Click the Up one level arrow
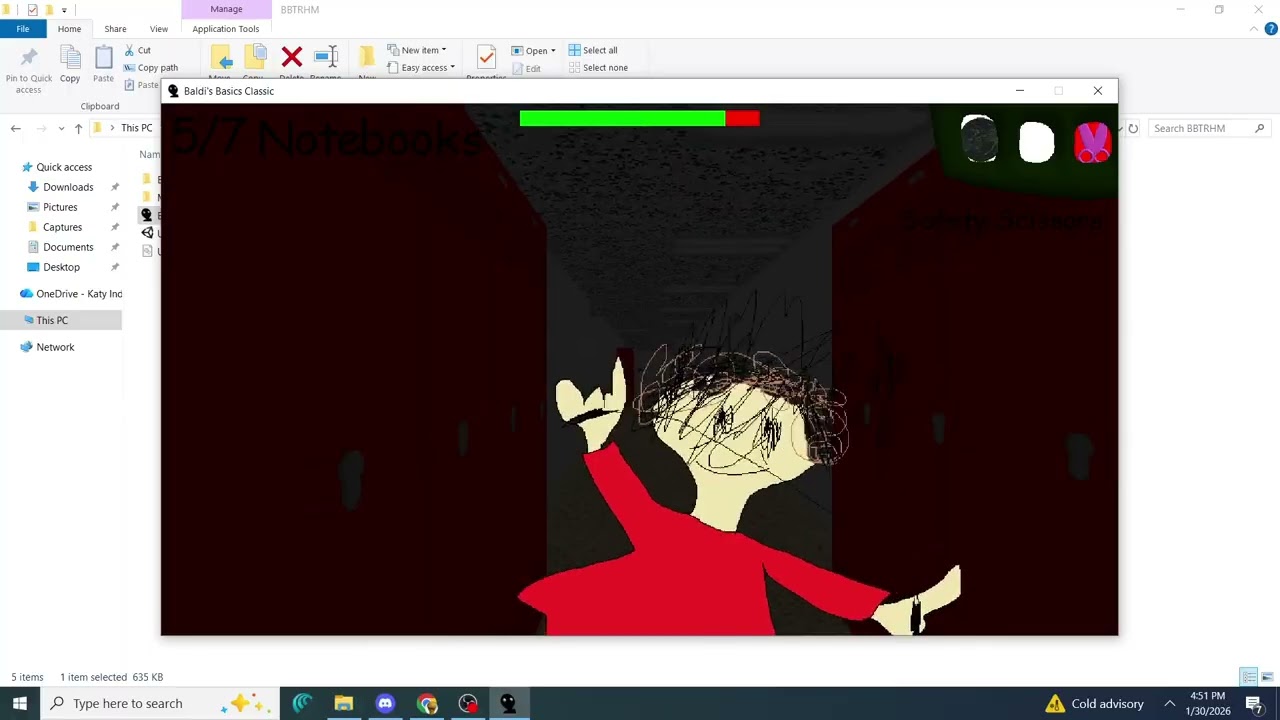This screenshot has height=720, width=1280. click(x=78, y=128)
